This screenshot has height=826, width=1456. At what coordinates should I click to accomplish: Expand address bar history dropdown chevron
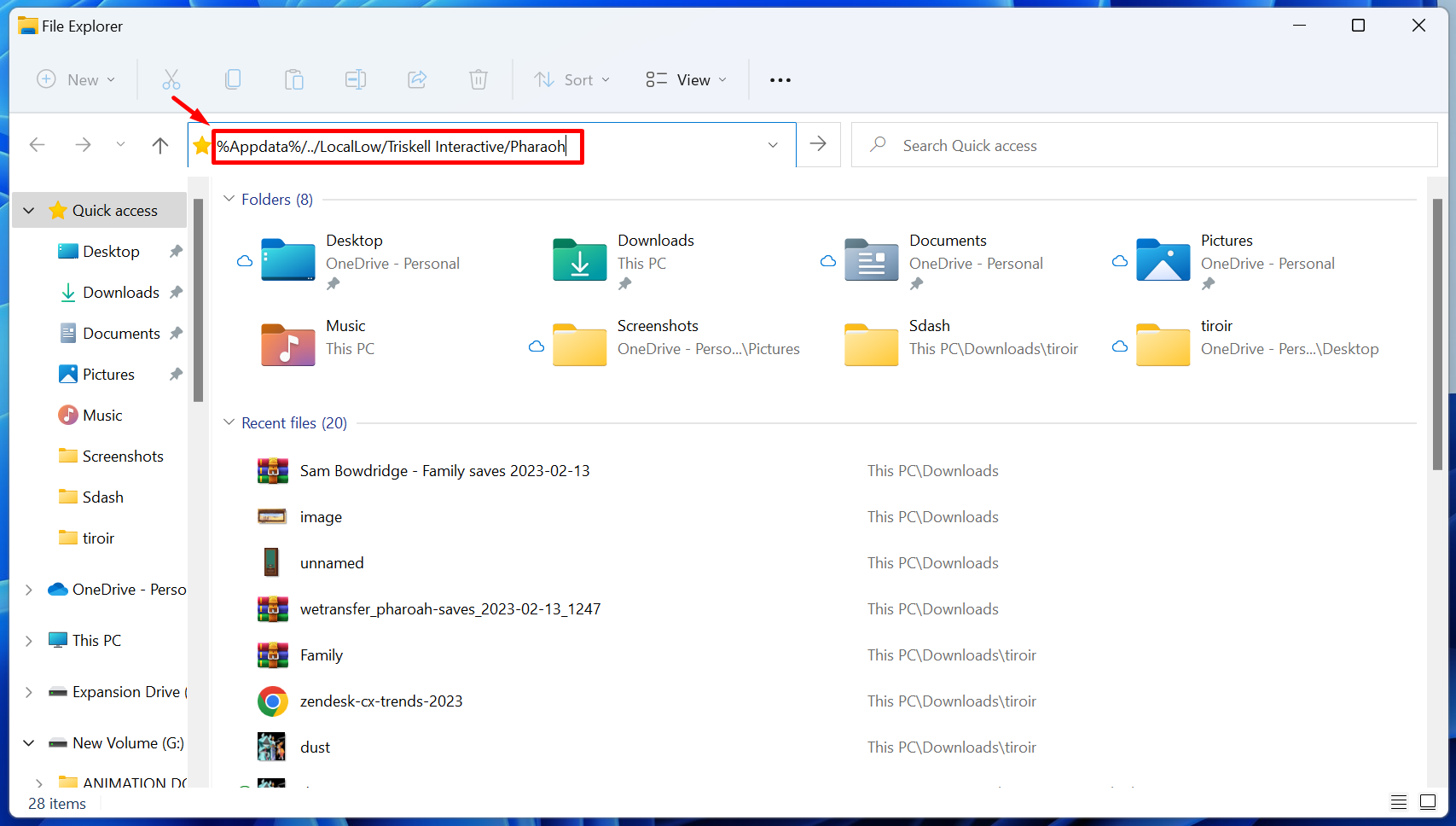point(773,145)
